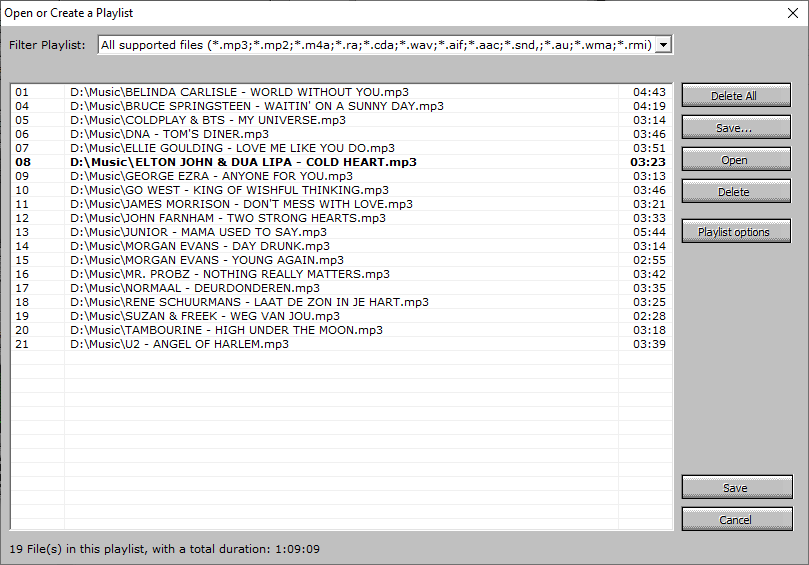Pick Normaal Deurdonderen from the playlist

pos(195,288)
